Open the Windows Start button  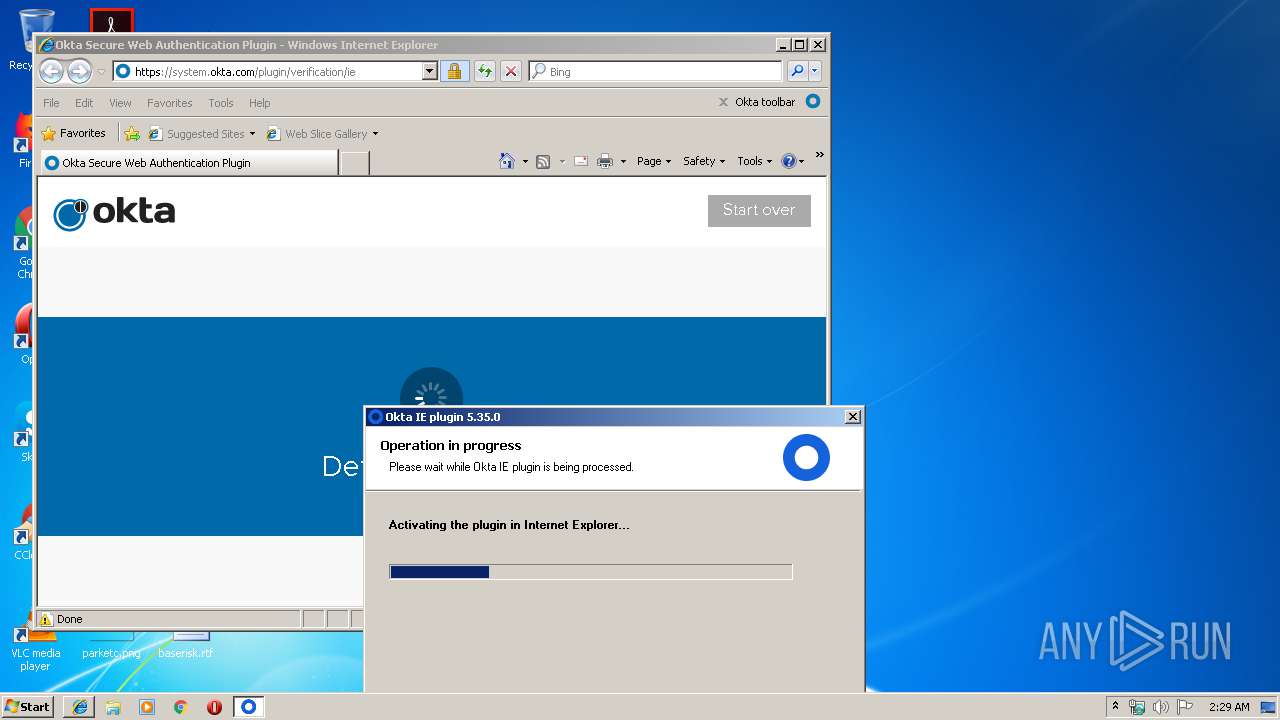[27, 706]
